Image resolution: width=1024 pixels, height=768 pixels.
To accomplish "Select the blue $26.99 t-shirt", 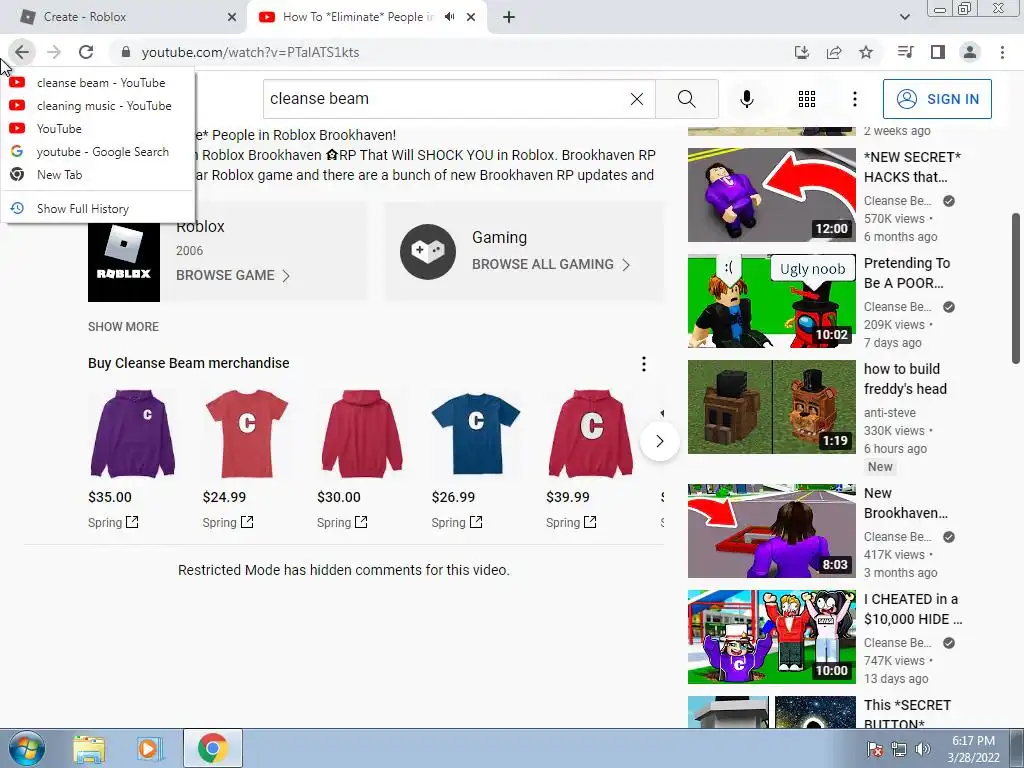I will [476, 434].
